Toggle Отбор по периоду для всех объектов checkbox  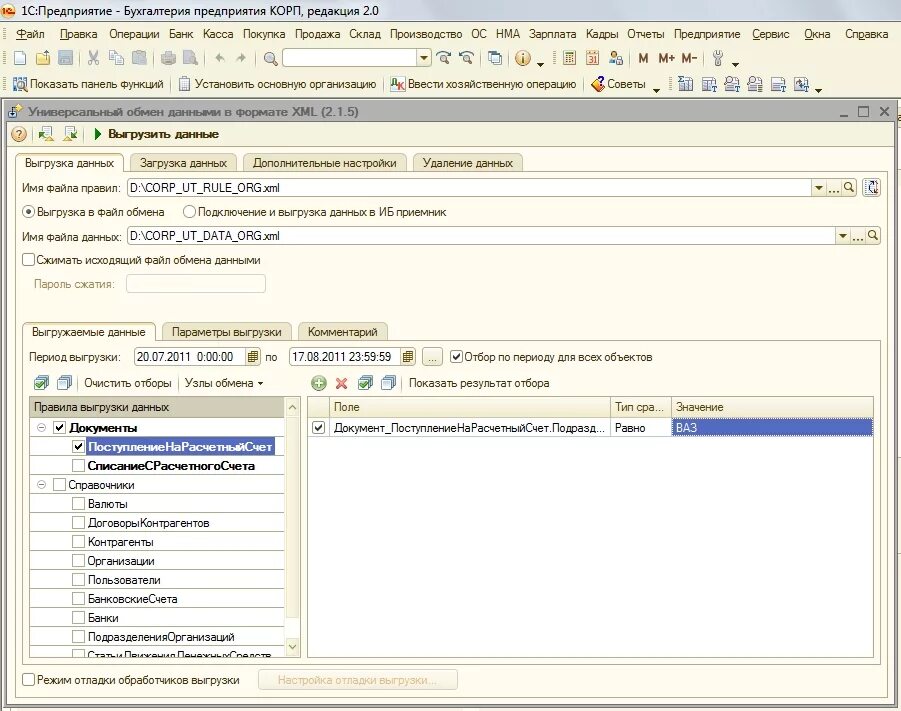(456, 357)
